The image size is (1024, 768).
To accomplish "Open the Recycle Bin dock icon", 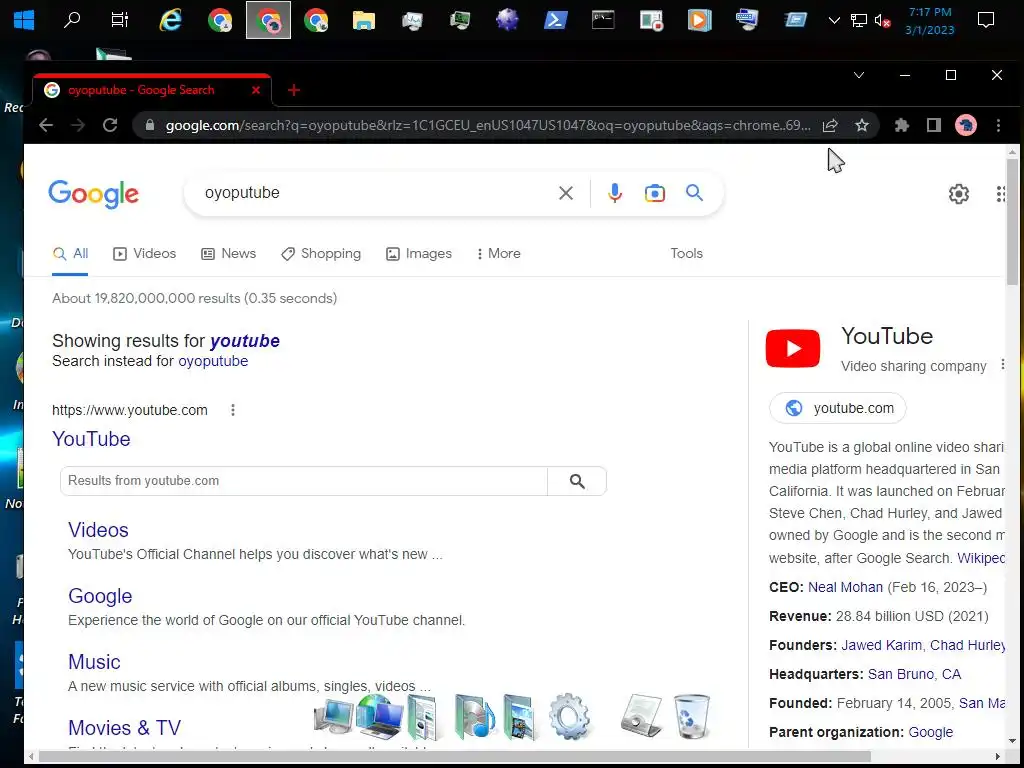I will pyautogui.click(x=691, y=717).
